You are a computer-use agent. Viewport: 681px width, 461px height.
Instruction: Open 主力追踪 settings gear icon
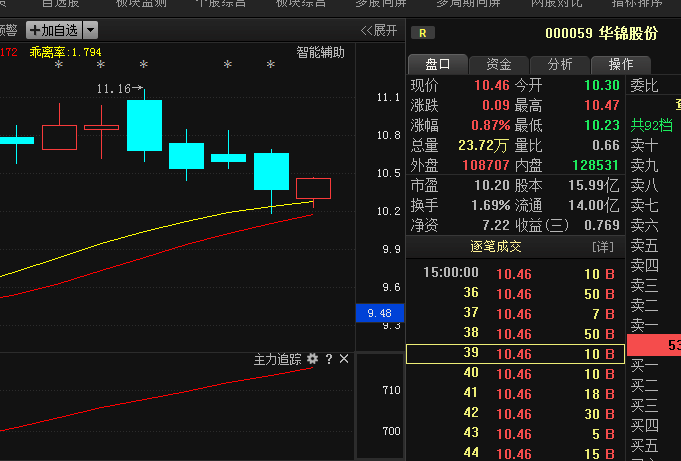[312, 359]
